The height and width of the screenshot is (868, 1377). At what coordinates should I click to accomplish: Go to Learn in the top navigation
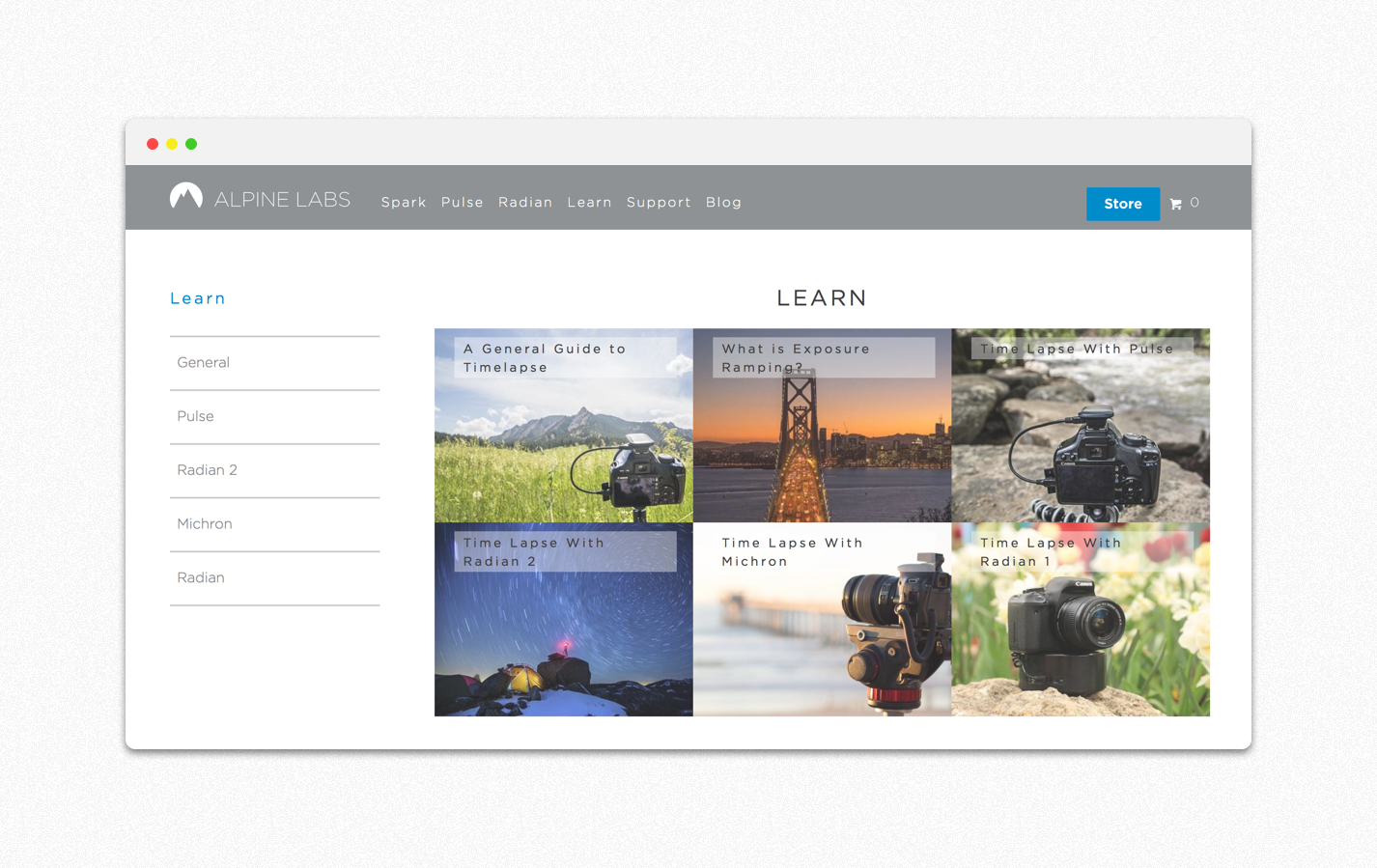(589, 203)
